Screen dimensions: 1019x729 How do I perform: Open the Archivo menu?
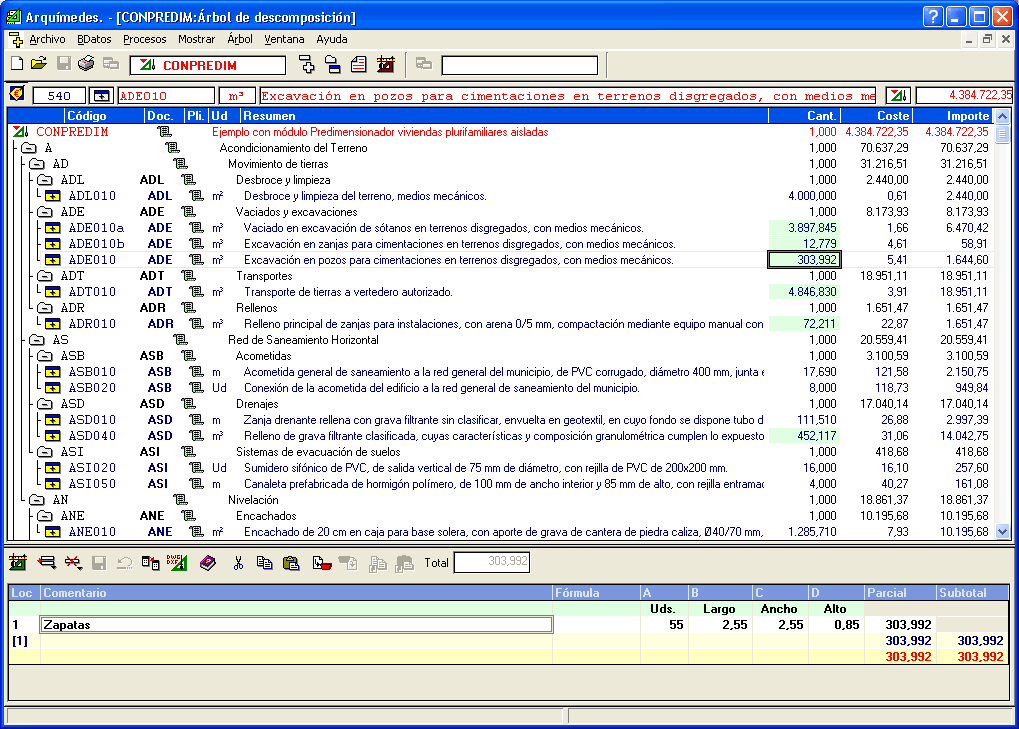(x=47, y=40)
